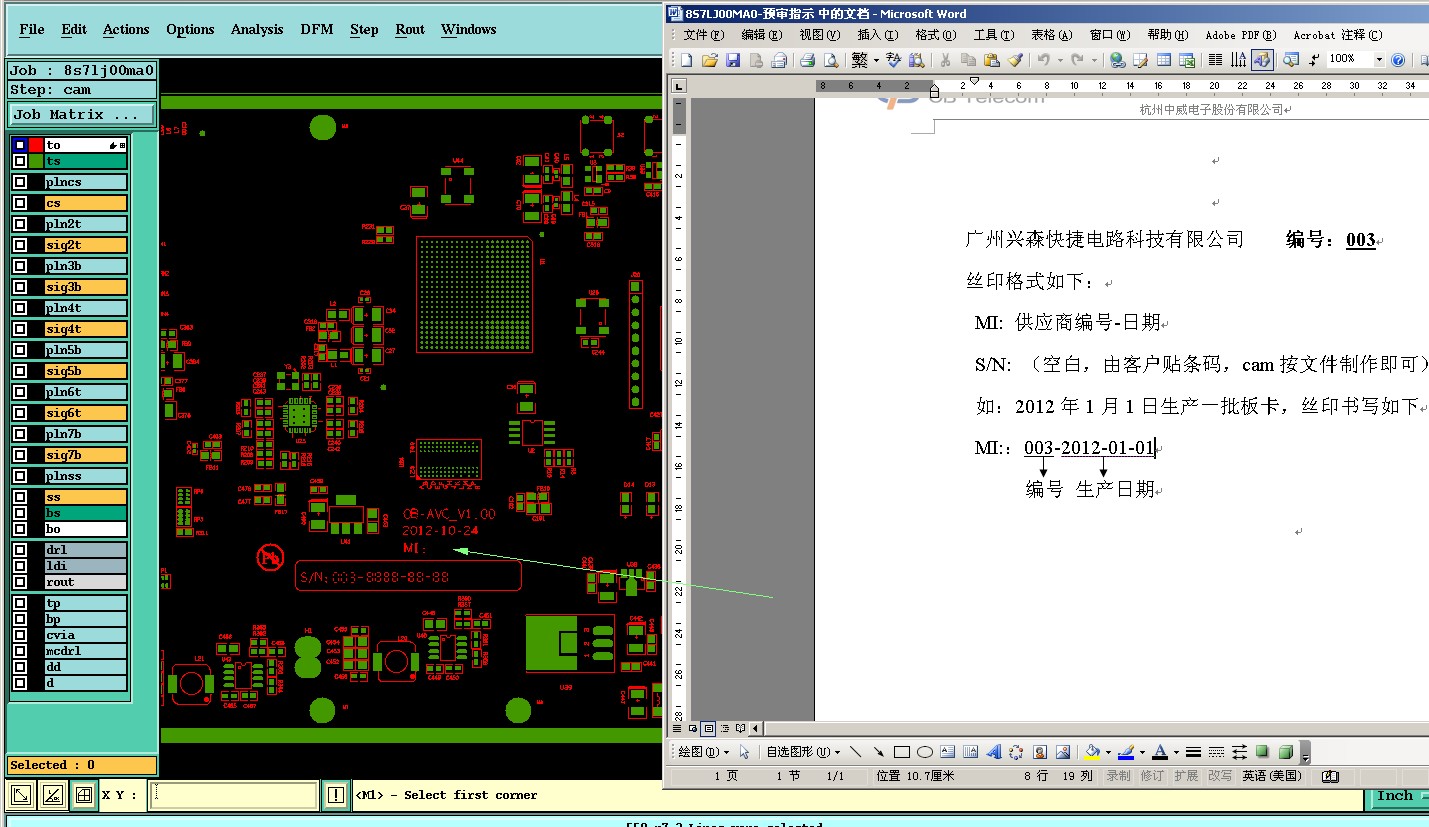Click the Select Objects pointer in Drawing toolbar

(744, 752)
